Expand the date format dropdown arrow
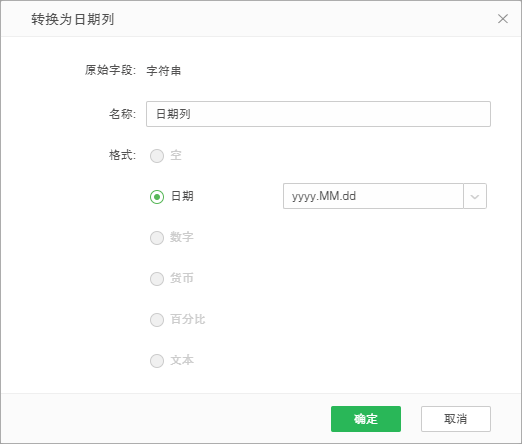Viewport: 522px width, 444px height. (475, 196)
